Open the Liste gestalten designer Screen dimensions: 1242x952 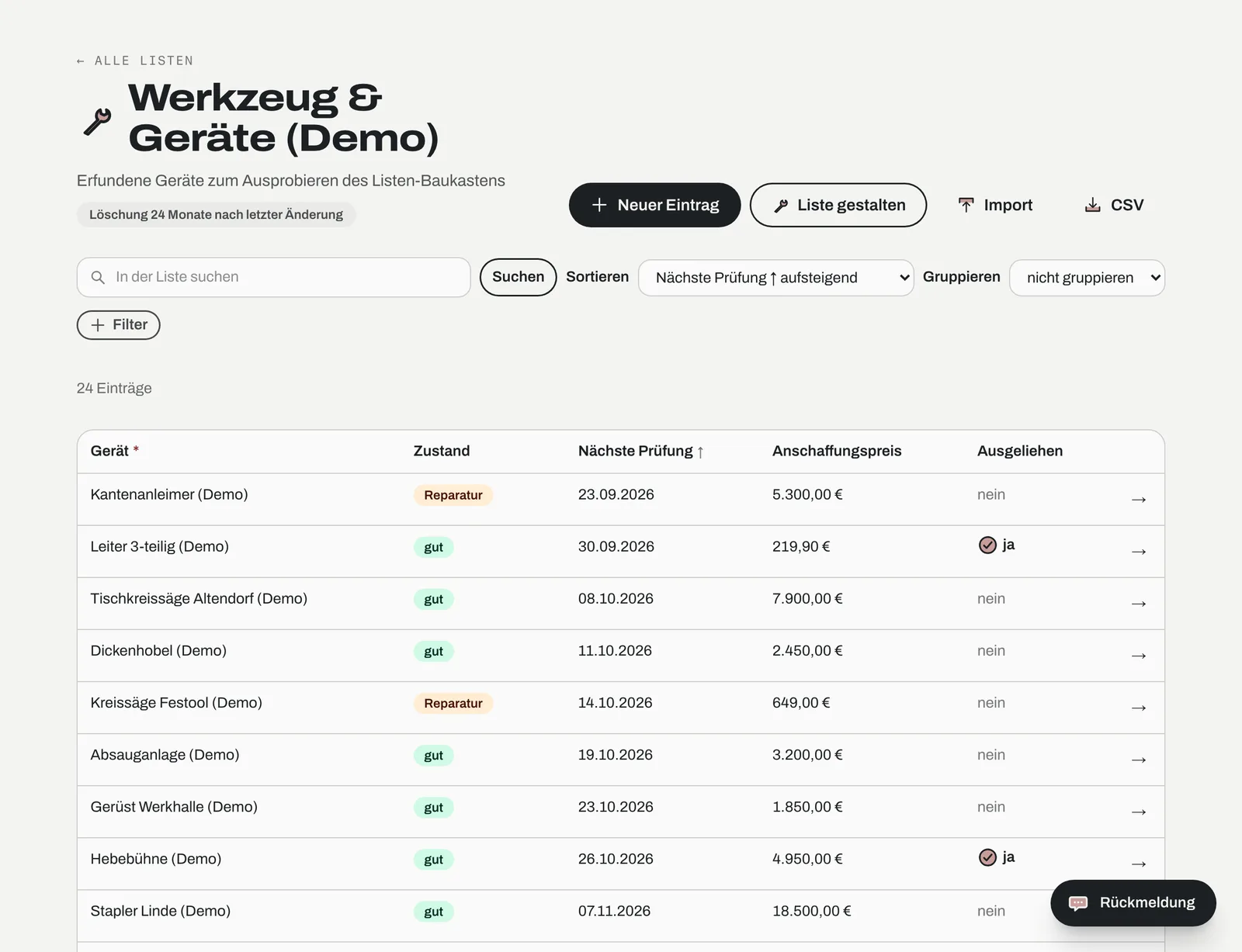838,205
